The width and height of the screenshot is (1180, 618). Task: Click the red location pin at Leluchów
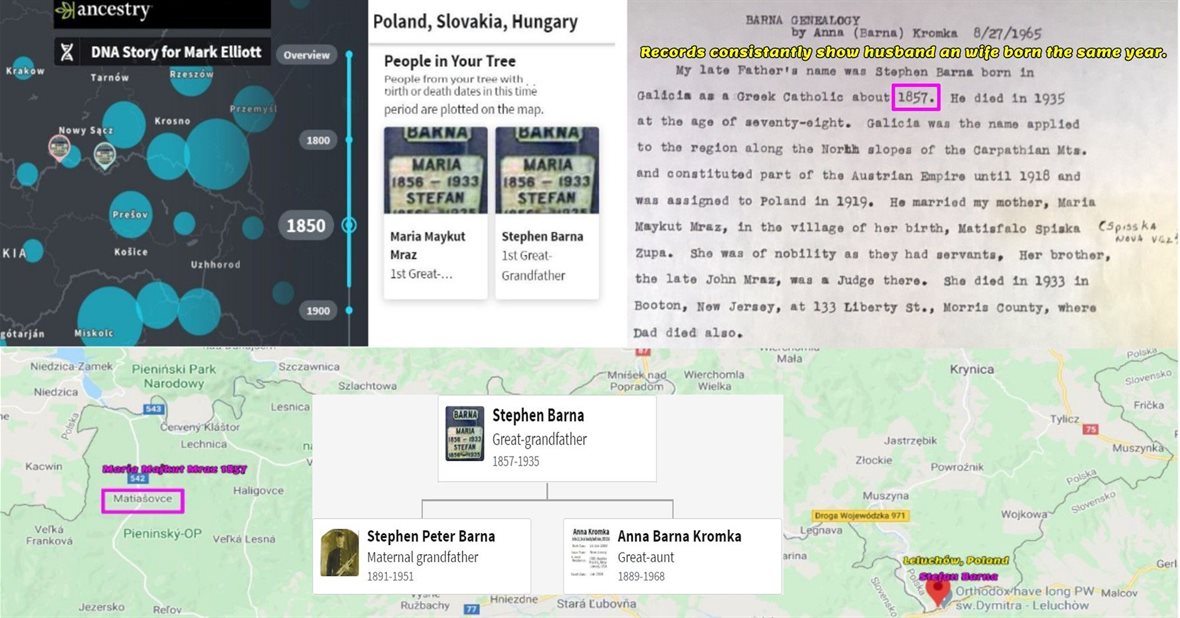coord(936,587)
